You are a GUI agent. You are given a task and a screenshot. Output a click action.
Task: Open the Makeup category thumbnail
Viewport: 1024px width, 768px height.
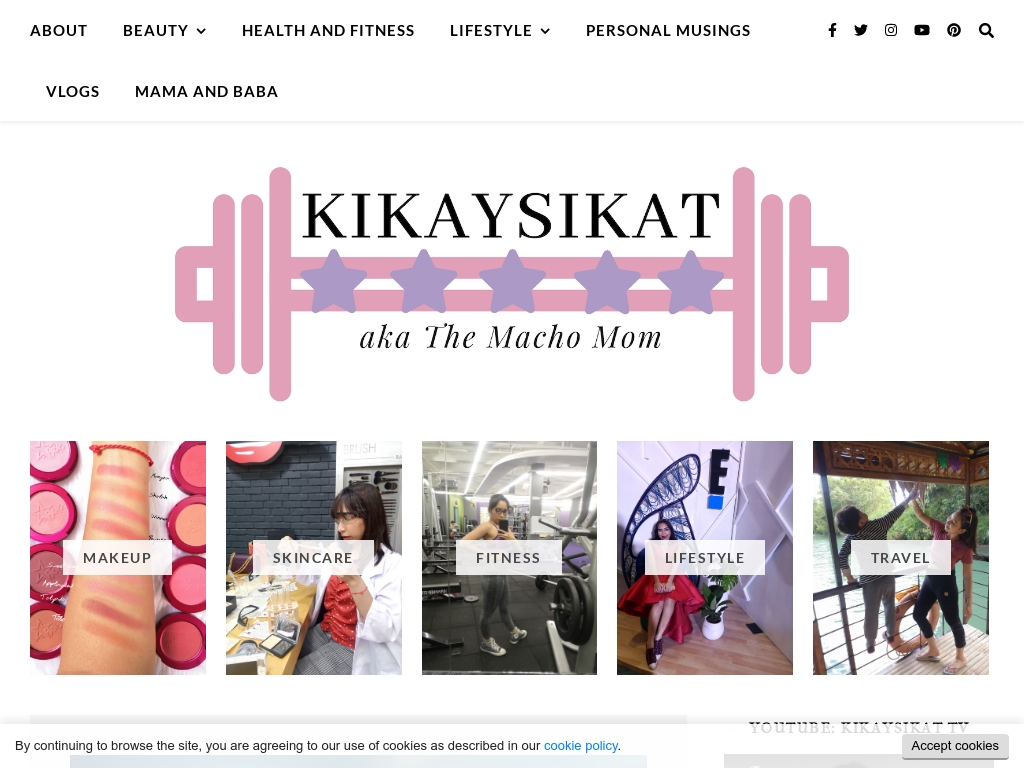[x=118, y=558]
